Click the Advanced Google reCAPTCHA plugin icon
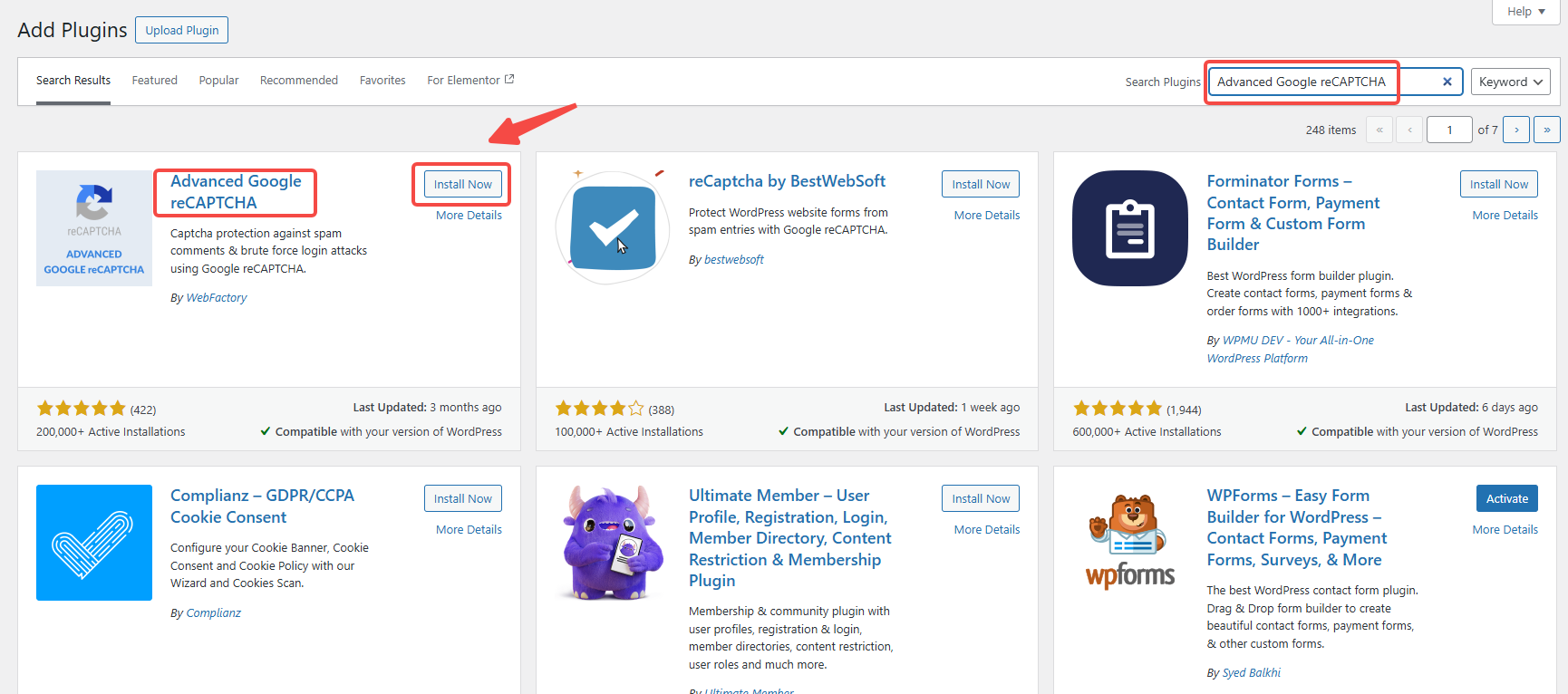1568x694 pixels. pos(94,228)
